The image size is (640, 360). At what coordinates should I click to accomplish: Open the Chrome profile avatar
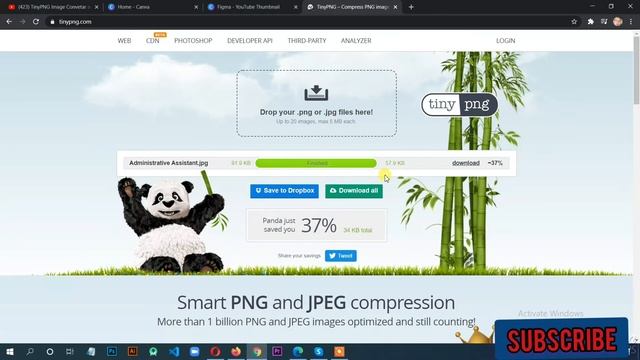click(x=618, y=22)
